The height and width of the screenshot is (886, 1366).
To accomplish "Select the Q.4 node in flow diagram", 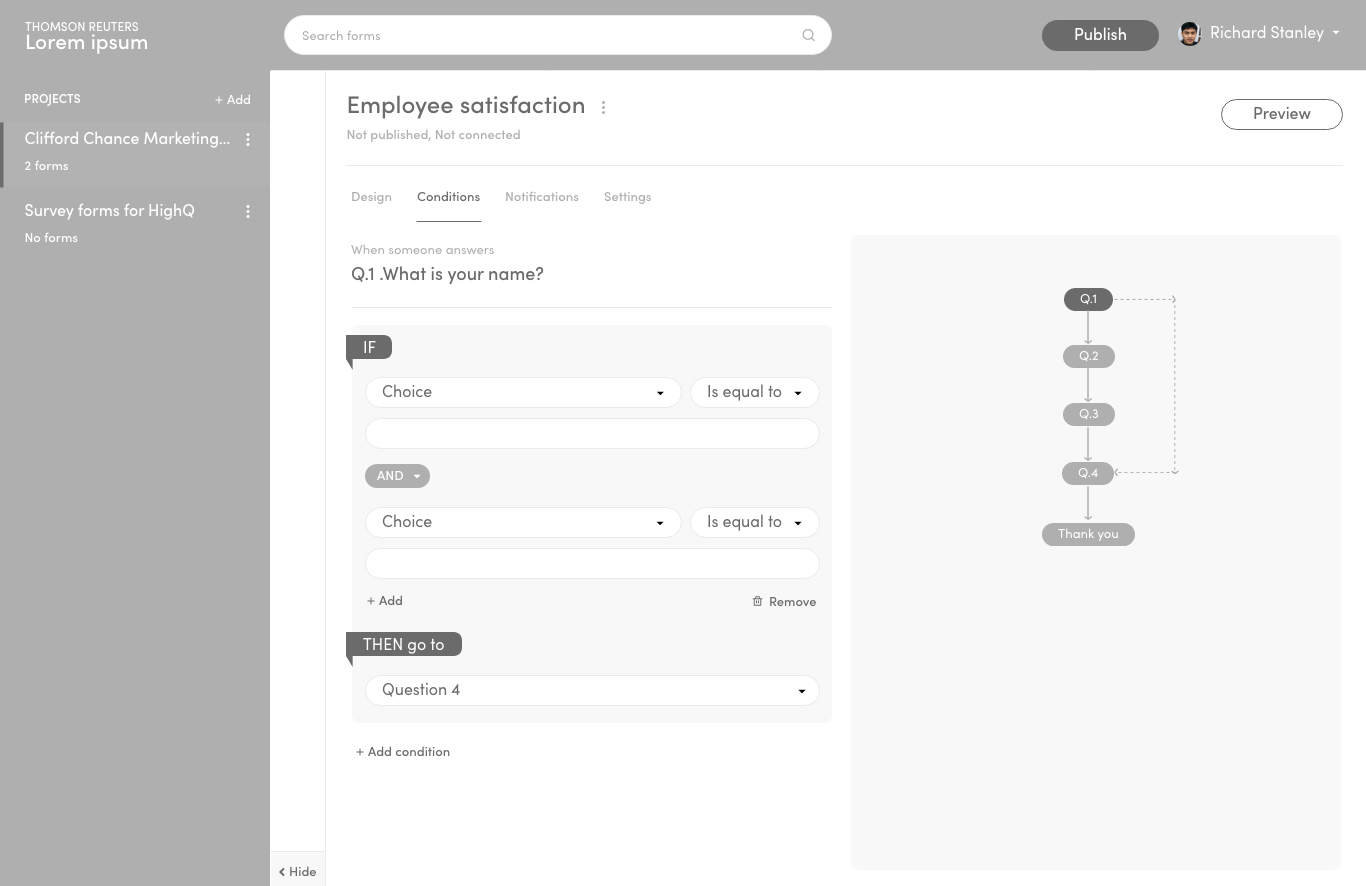I will (x=1088, y=473).
